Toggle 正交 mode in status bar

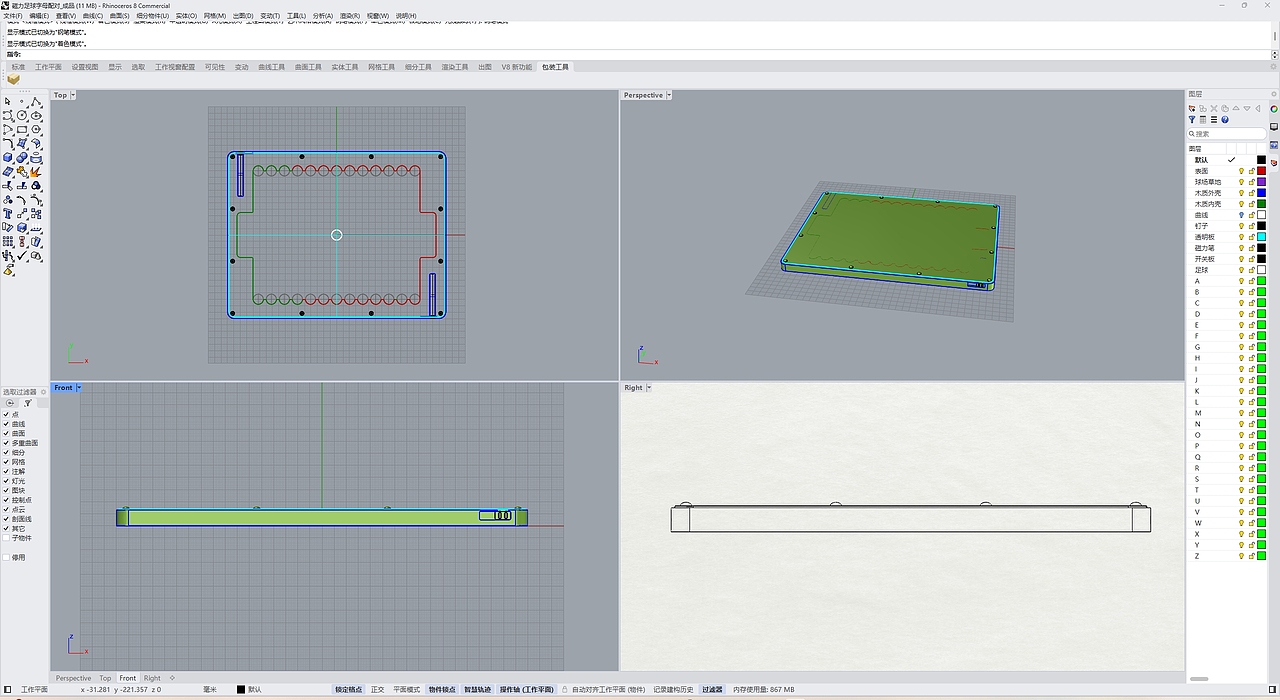click(x=377, y=689)
